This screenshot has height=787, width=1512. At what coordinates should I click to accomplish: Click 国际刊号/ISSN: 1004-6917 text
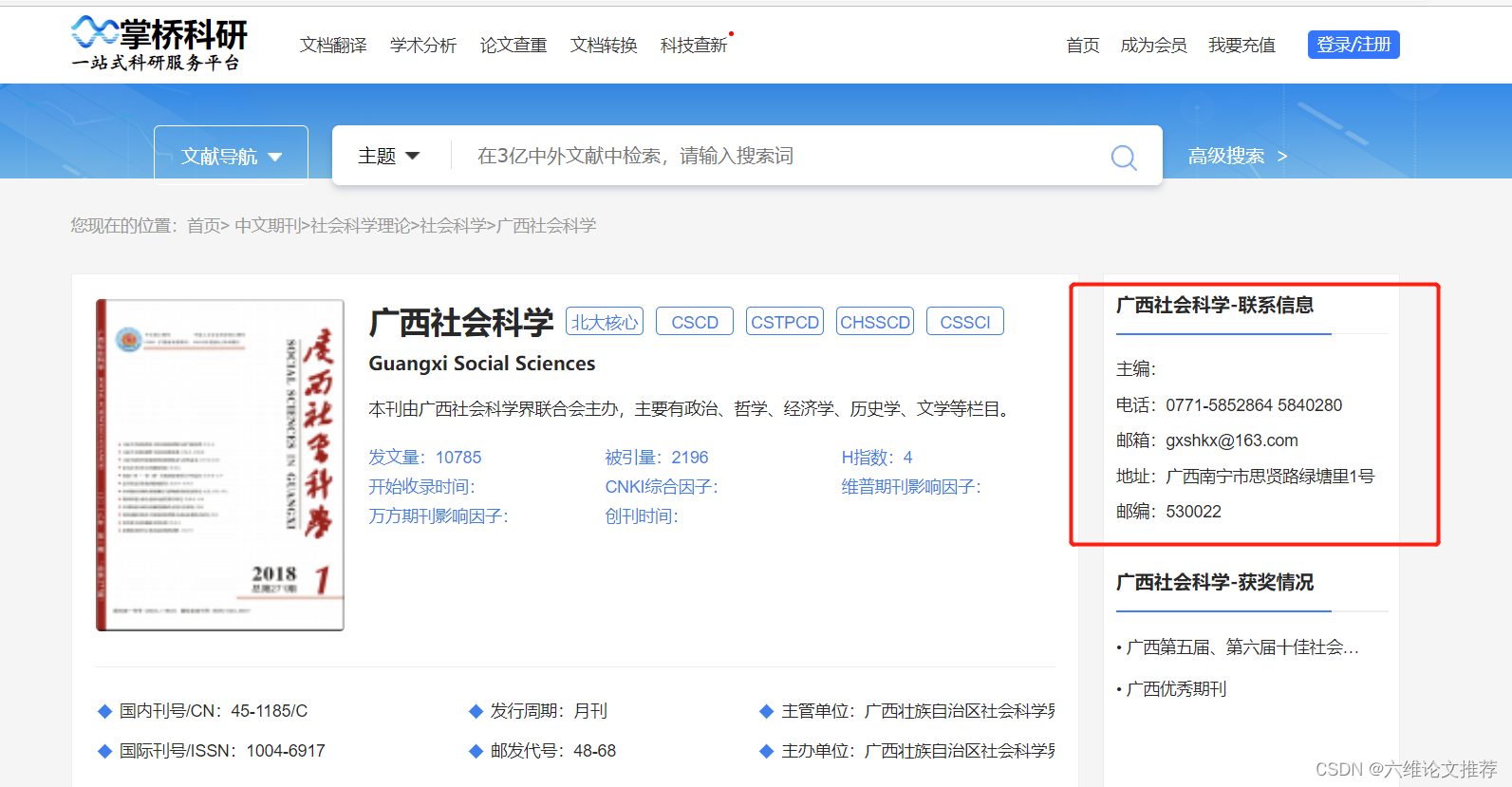tap(222, 751)
